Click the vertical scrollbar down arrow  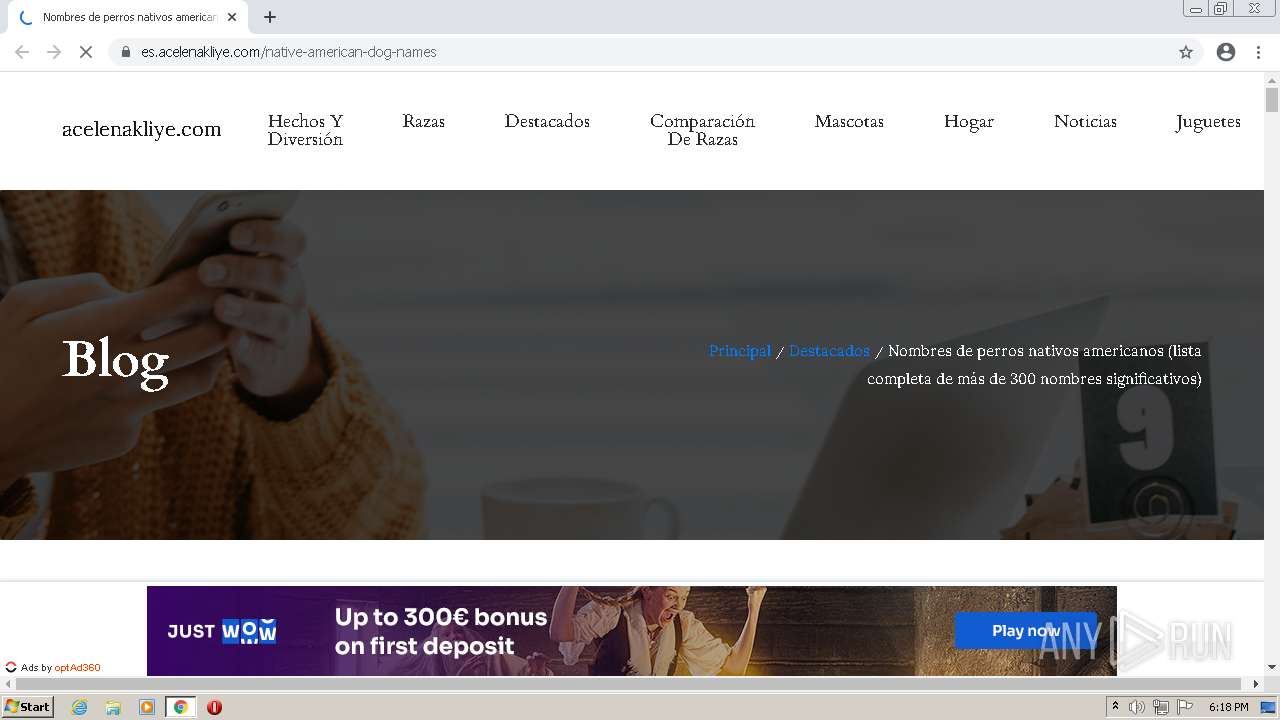click(1272, 667)
